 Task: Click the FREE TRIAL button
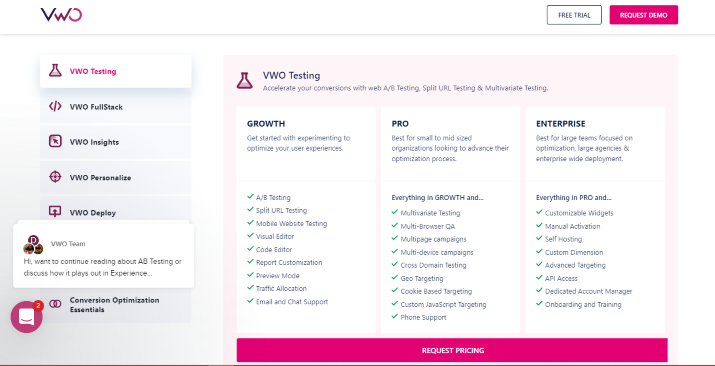click(574, 15)
